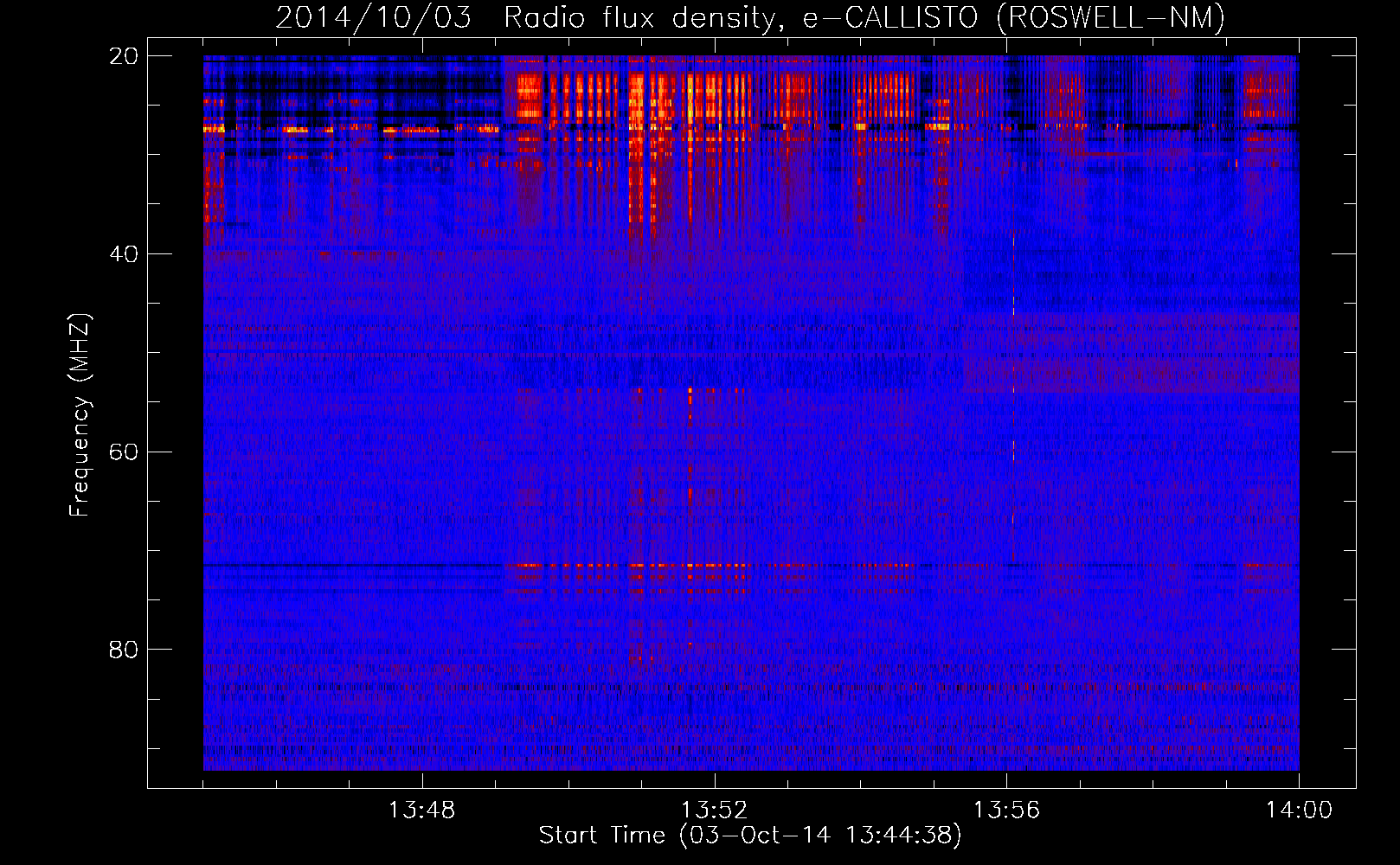Click the y-axis tick label 80
Screen dimensions: 1400x865
[x=124, y=650]
